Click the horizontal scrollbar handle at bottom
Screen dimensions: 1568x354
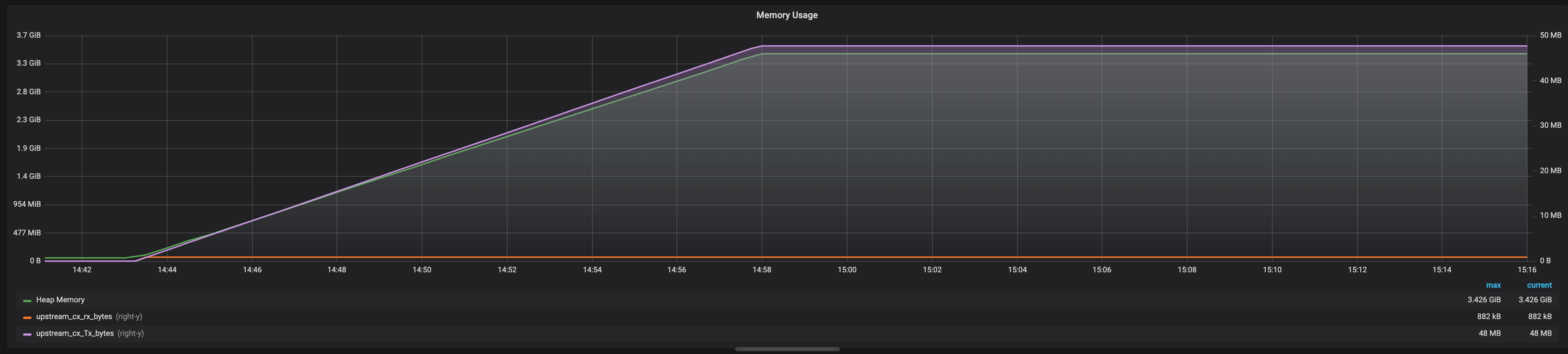(x=787, y=349)
